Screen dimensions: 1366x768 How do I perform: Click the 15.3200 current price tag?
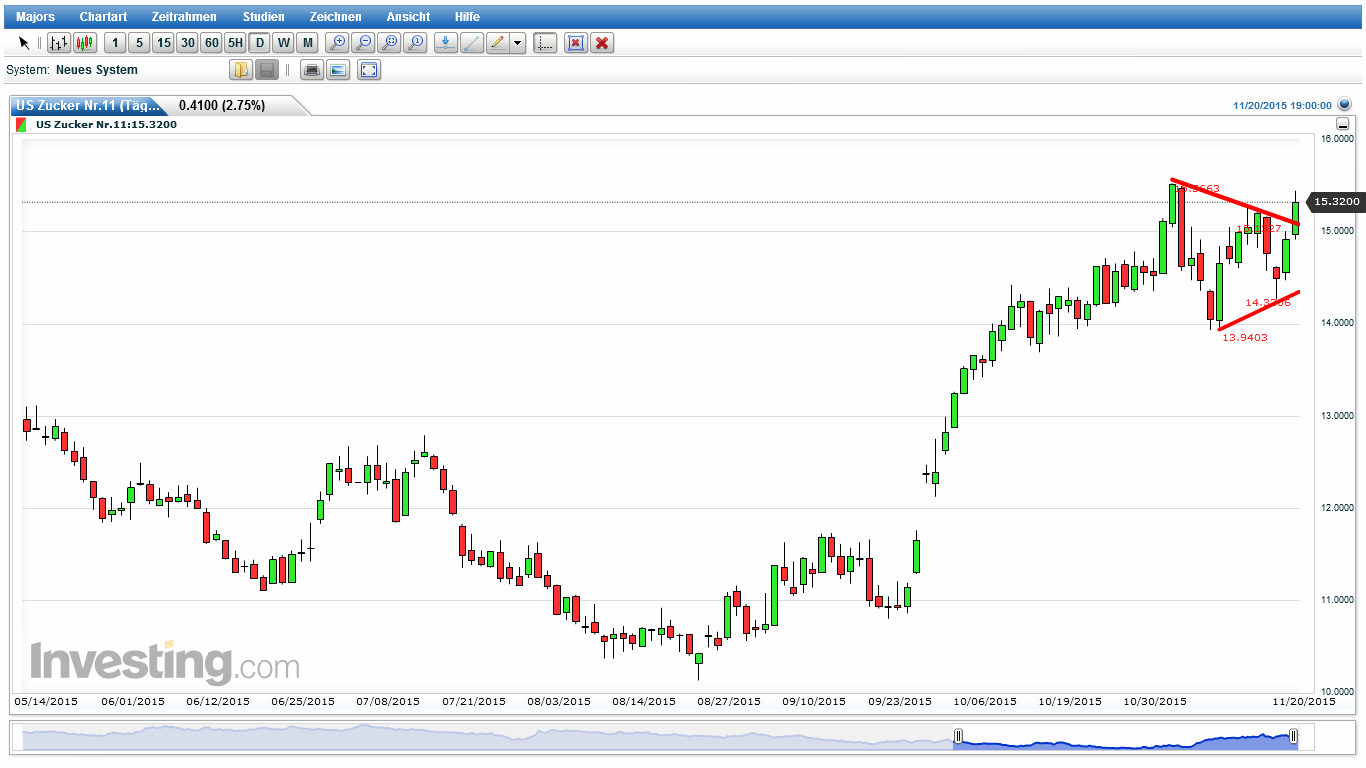(x=1336, y=202)
